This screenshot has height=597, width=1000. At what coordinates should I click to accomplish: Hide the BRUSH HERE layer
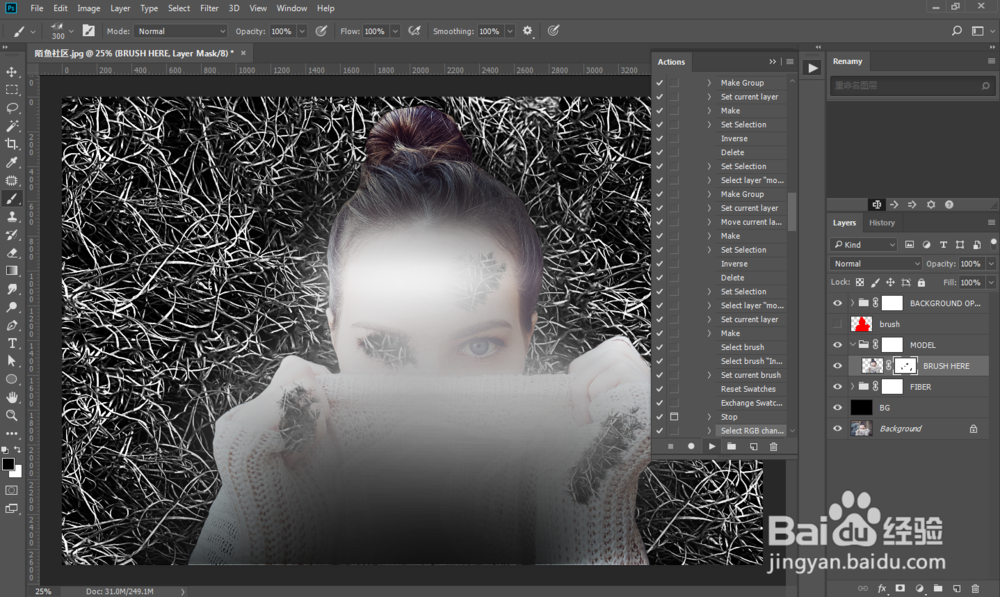837,366
